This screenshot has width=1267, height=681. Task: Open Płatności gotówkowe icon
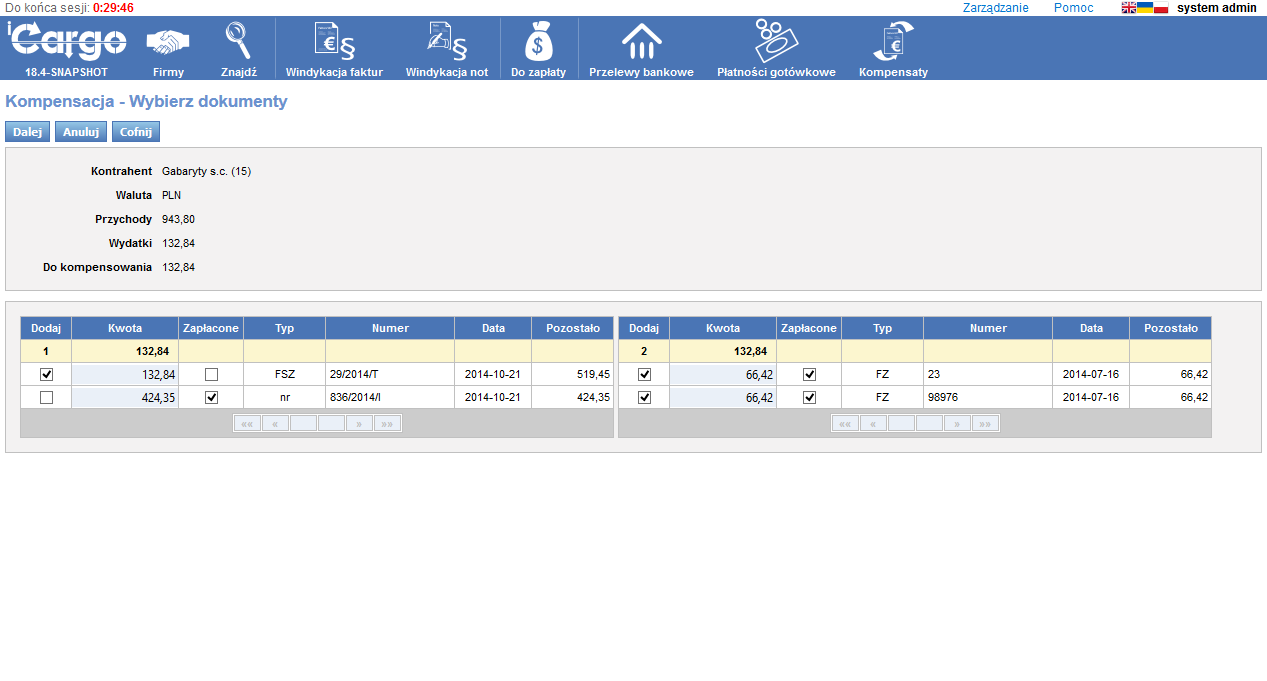(776, 42)
